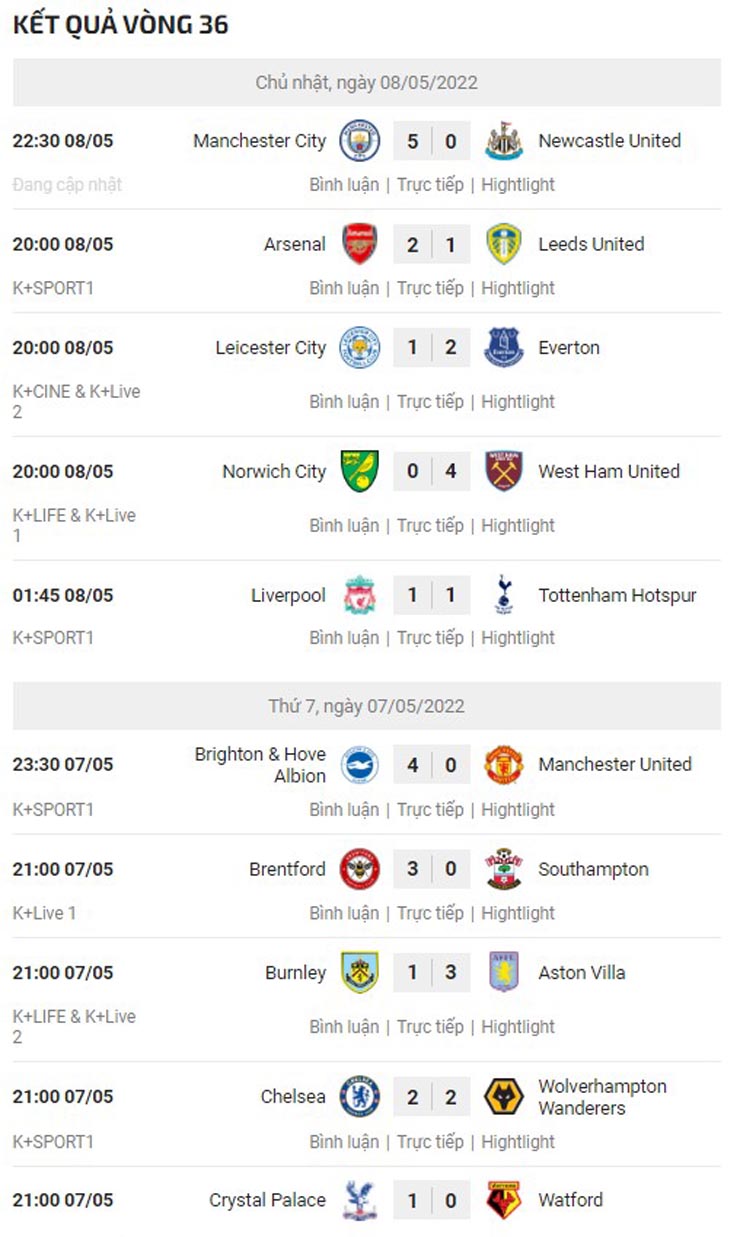Open Hightlight for Liverpool vs Tottenham
Viewport: 740px width, 1237px height.
point(518,638)
